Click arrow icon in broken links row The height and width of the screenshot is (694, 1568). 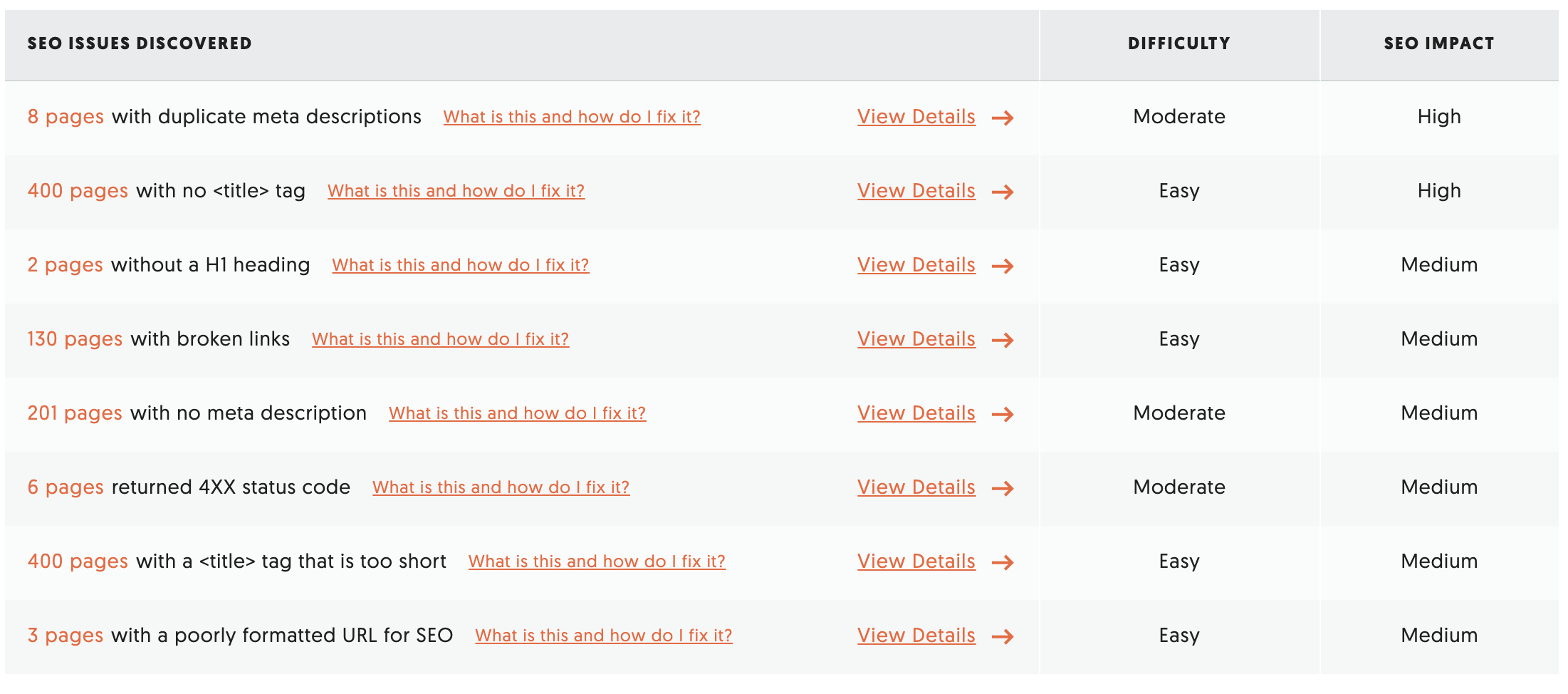1003,340
